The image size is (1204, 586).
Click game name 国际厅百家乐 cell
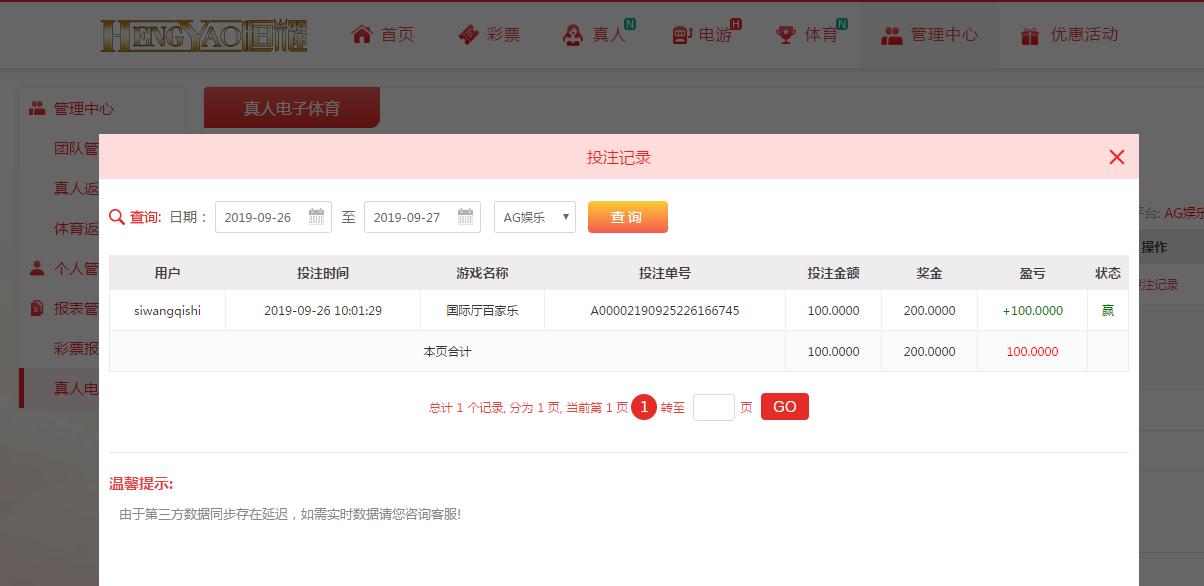tap(483, 310)
